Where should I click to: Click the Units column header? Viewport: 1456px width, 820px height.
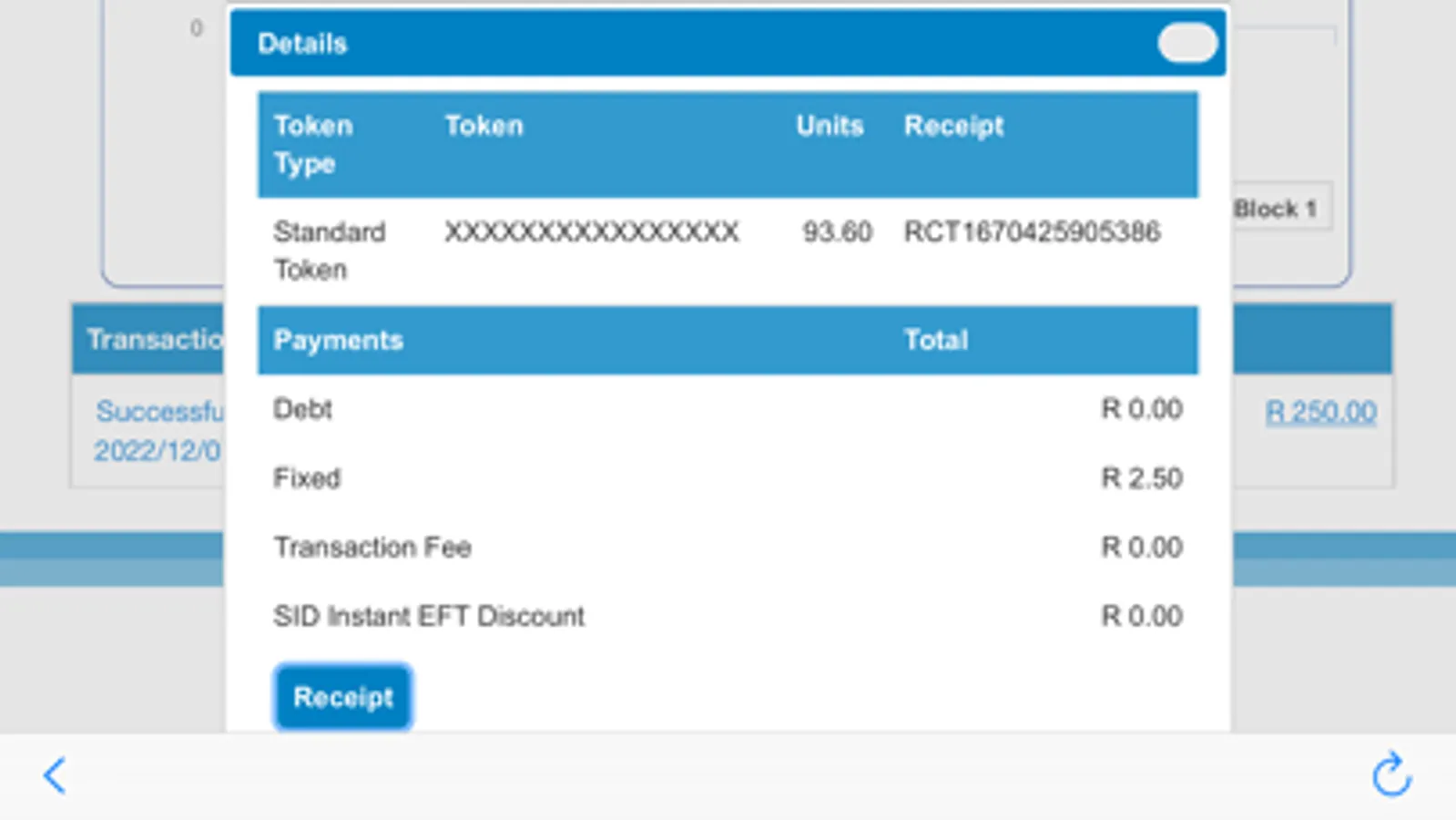(x=830, y=125)
